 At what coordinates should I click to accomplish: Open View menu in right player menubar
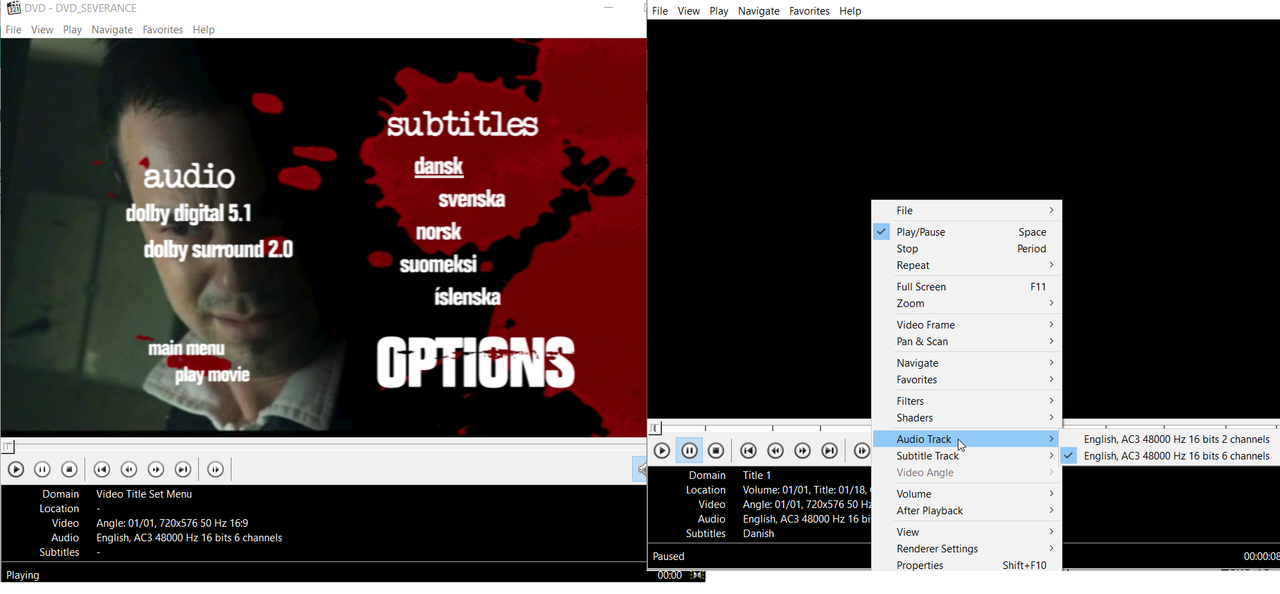pyautogui.click(x=689, y=11)
